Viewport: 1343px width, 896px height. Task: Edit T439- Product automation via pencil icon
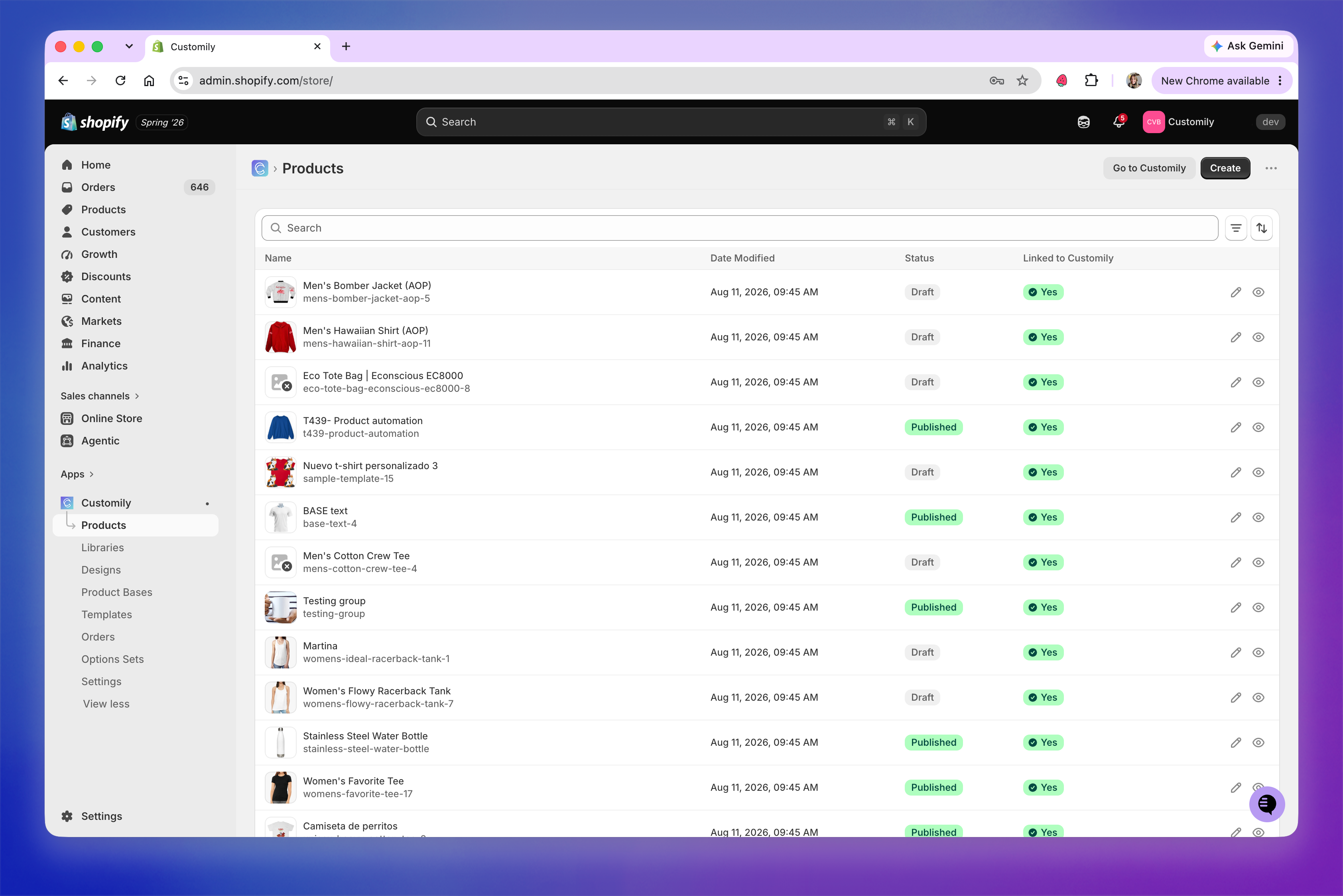point(1235,427)
